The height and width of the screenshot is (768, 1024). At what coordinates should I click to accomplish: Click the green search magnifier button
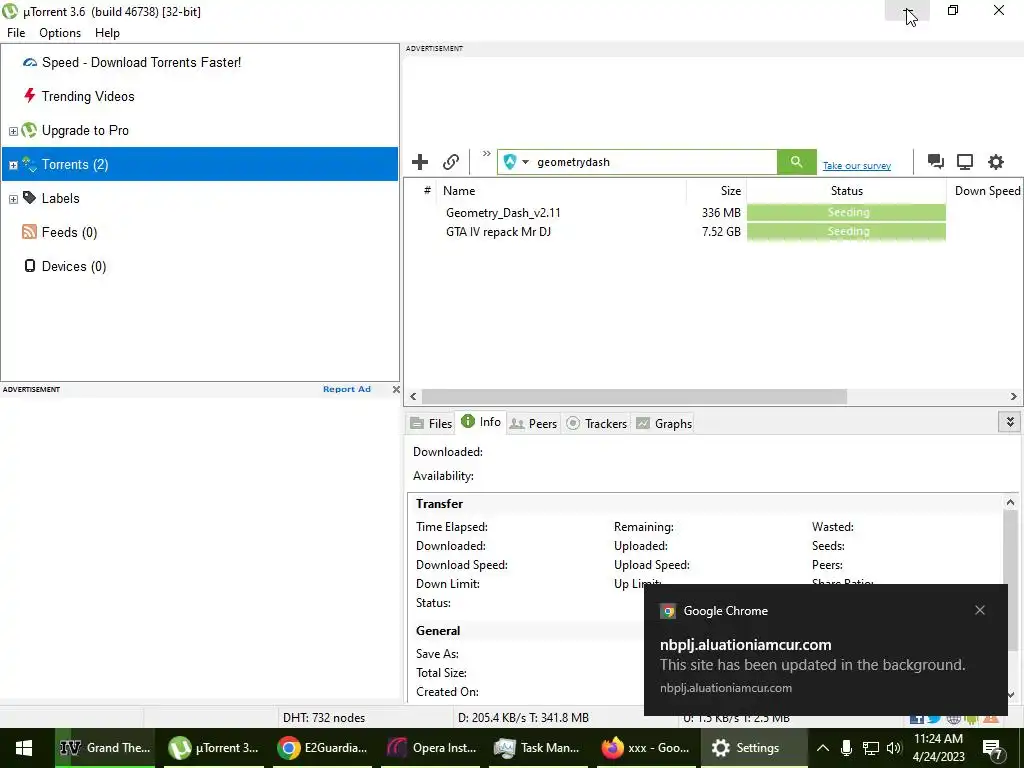pyautogui.click(x=796, y=162)
